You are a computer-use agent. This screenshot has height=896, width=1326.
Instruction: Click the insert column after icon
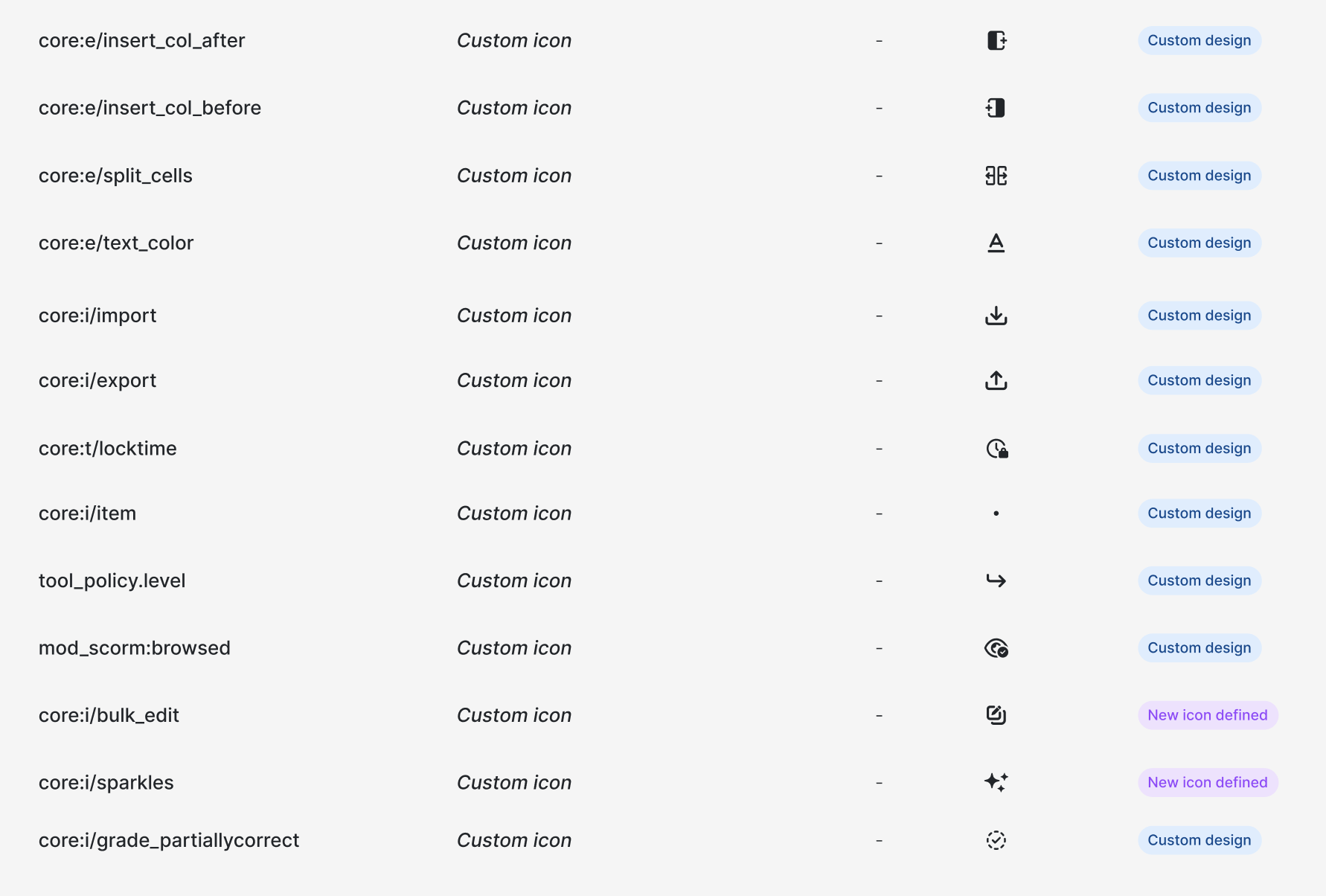tap(996, 40)
